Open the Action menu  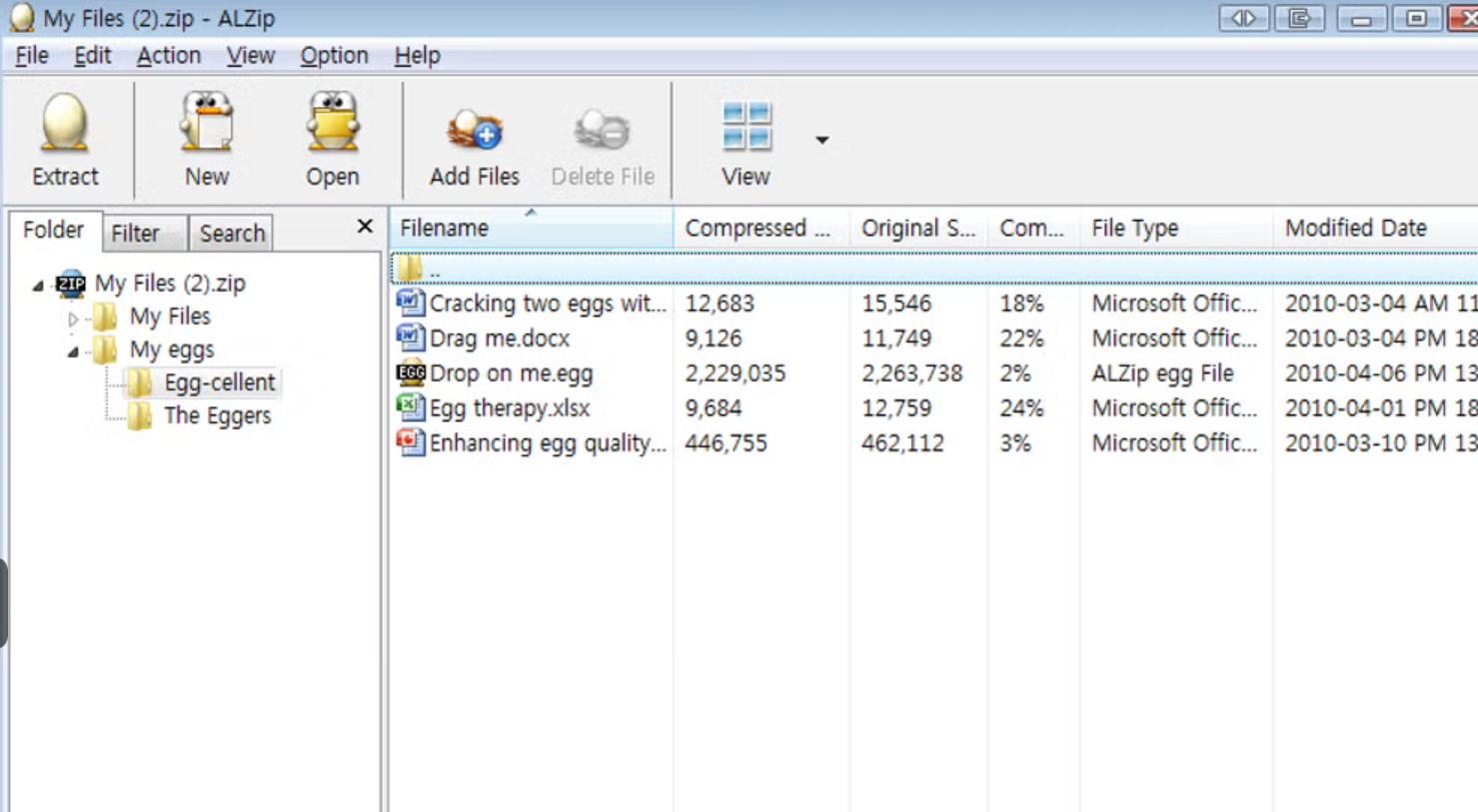169,56
